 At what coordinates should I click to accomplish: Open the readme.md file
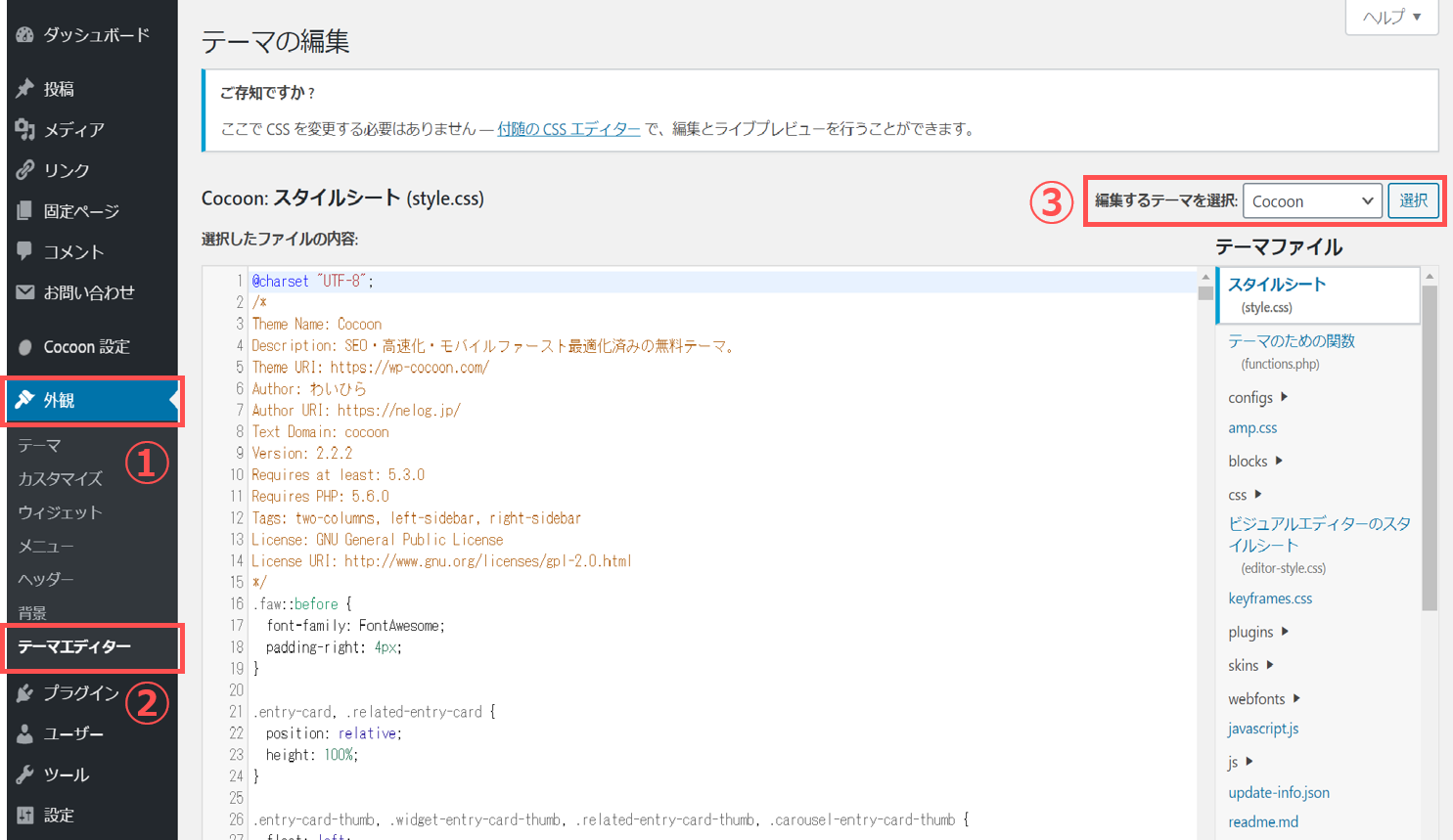(x=1263, y=821)
